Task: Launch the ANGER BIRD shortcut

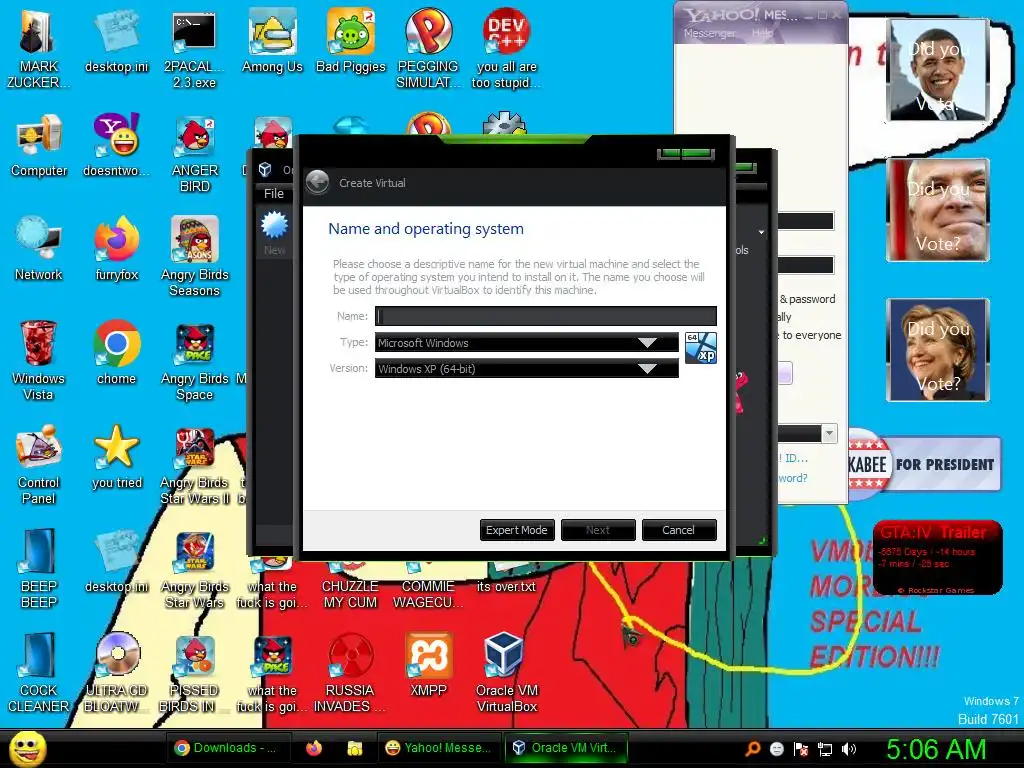Action: [195, 154]
